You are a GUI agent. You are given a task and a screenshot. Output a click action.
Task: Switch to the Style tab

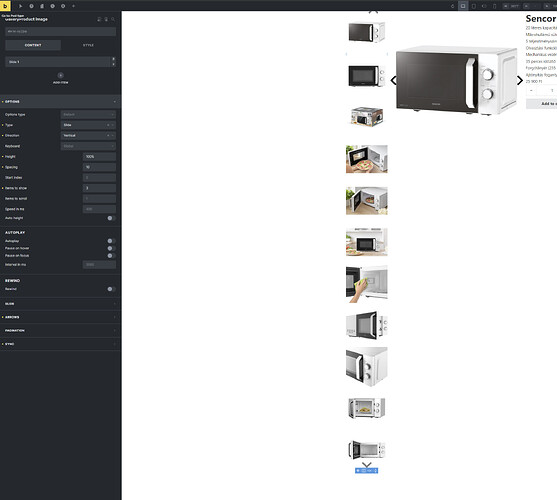pos(88,45)
